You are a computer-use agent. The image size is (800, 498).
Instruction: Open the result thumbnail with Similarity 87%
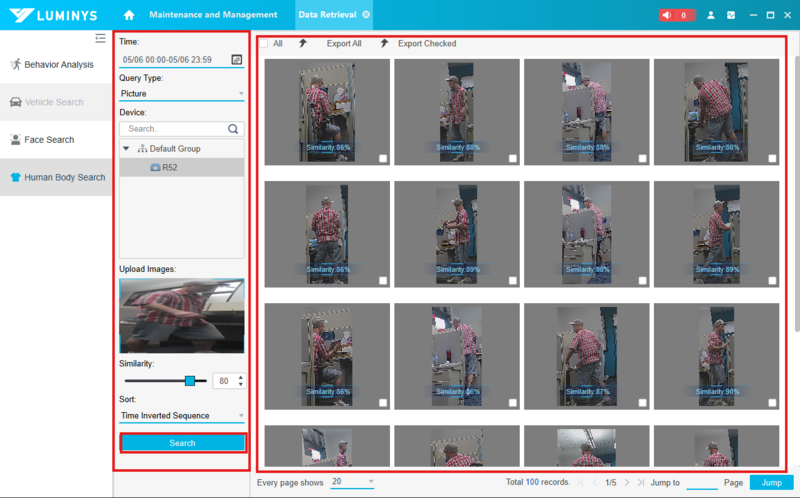click(586, 356)
